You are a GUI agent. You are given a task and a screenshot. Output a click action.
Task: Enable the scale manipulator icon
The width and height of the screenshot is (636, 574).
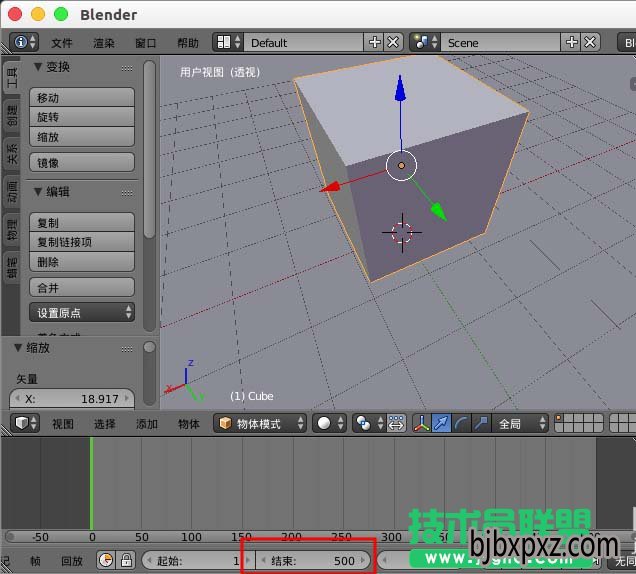pos(481,424)
